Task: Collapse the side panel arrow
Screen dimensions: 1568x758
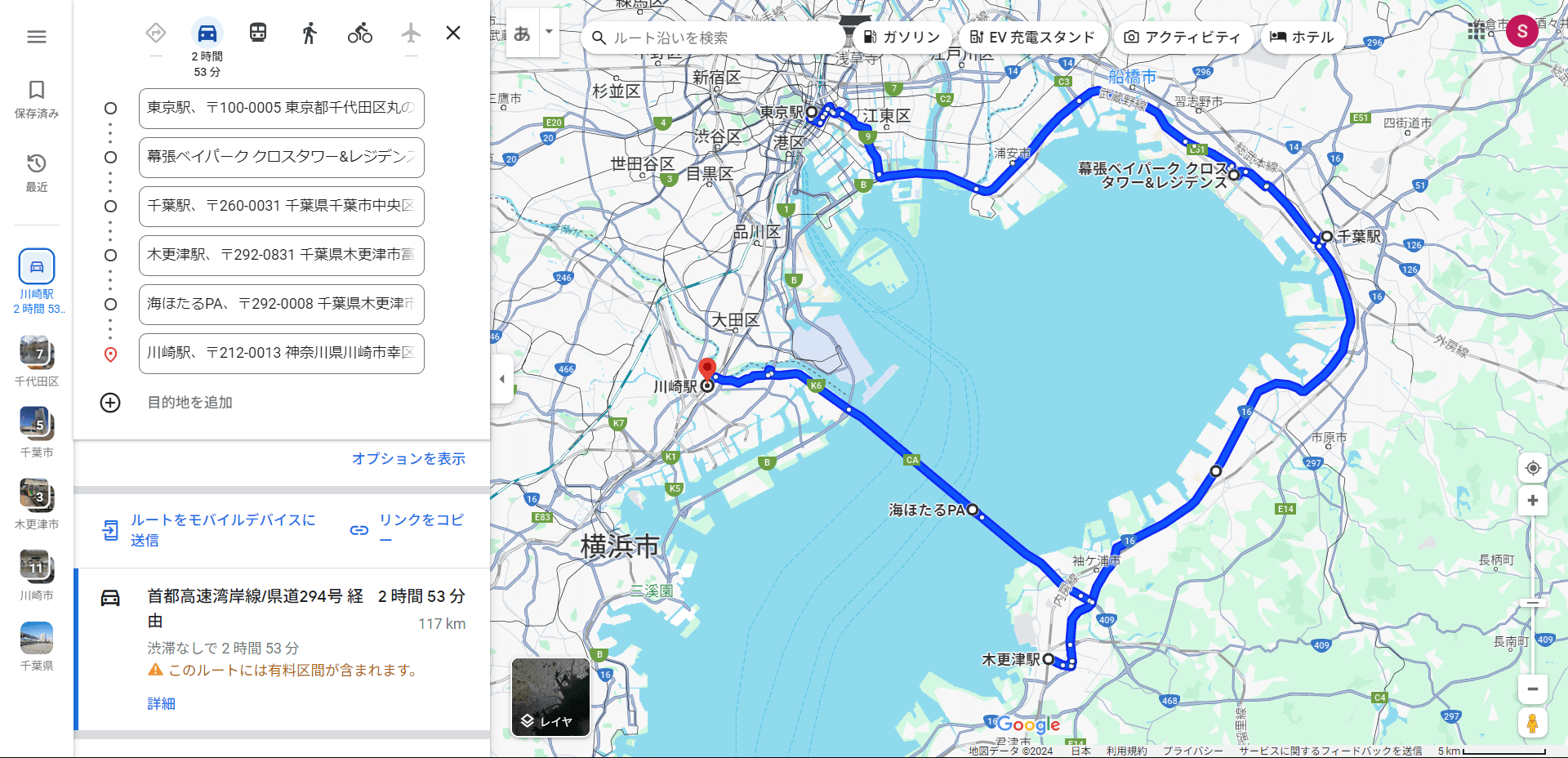Action: (501, 379)
